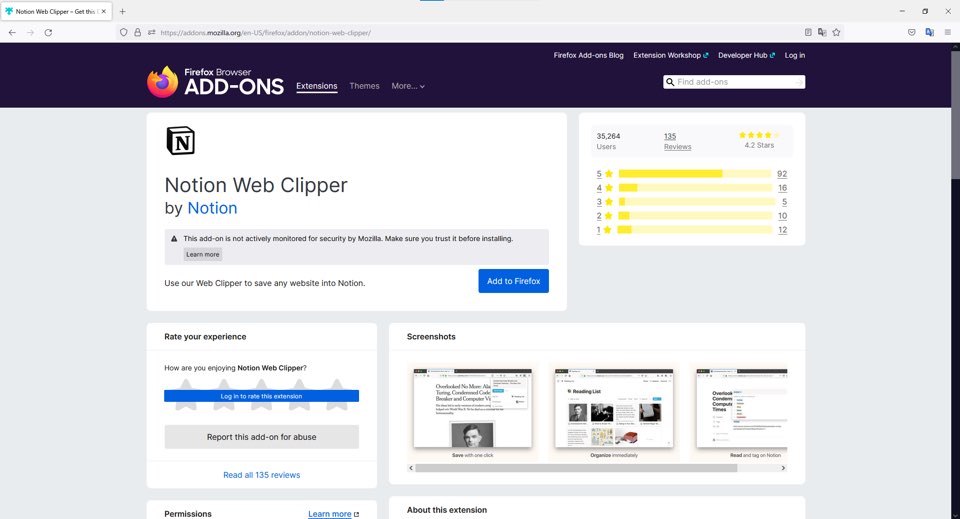Viewport: 960px width, 519px height.
Task: Click the site permissions icon in address bar
Action: (x=151, y=32)
